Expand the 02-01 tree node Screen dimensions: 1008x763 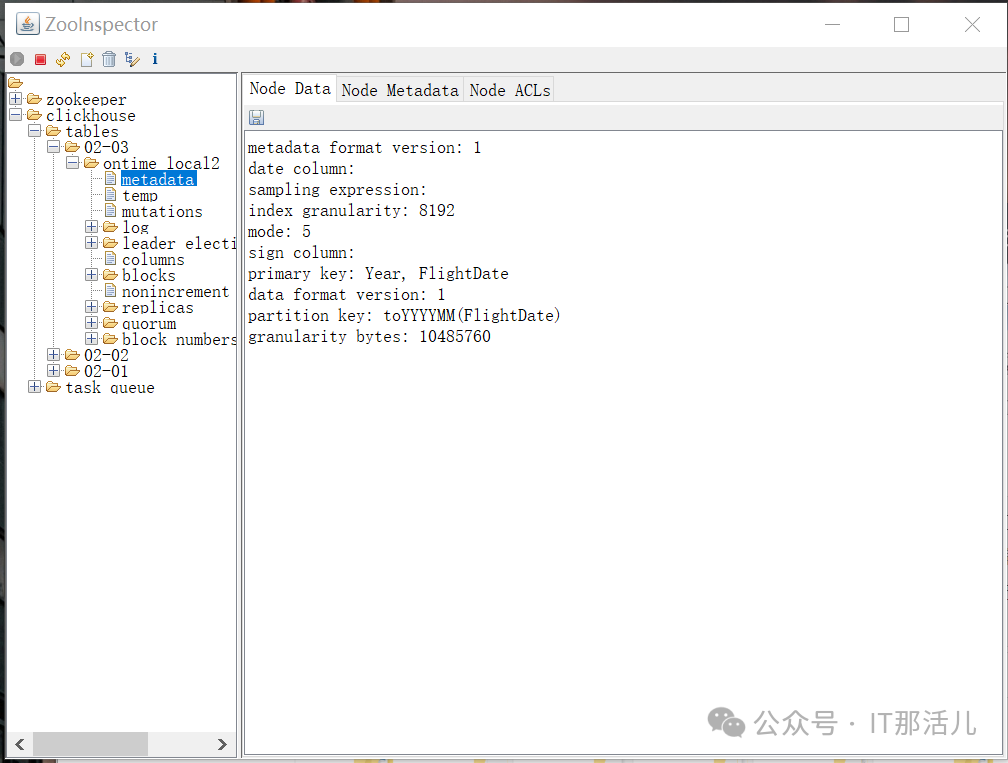click(x=53, y=371)
